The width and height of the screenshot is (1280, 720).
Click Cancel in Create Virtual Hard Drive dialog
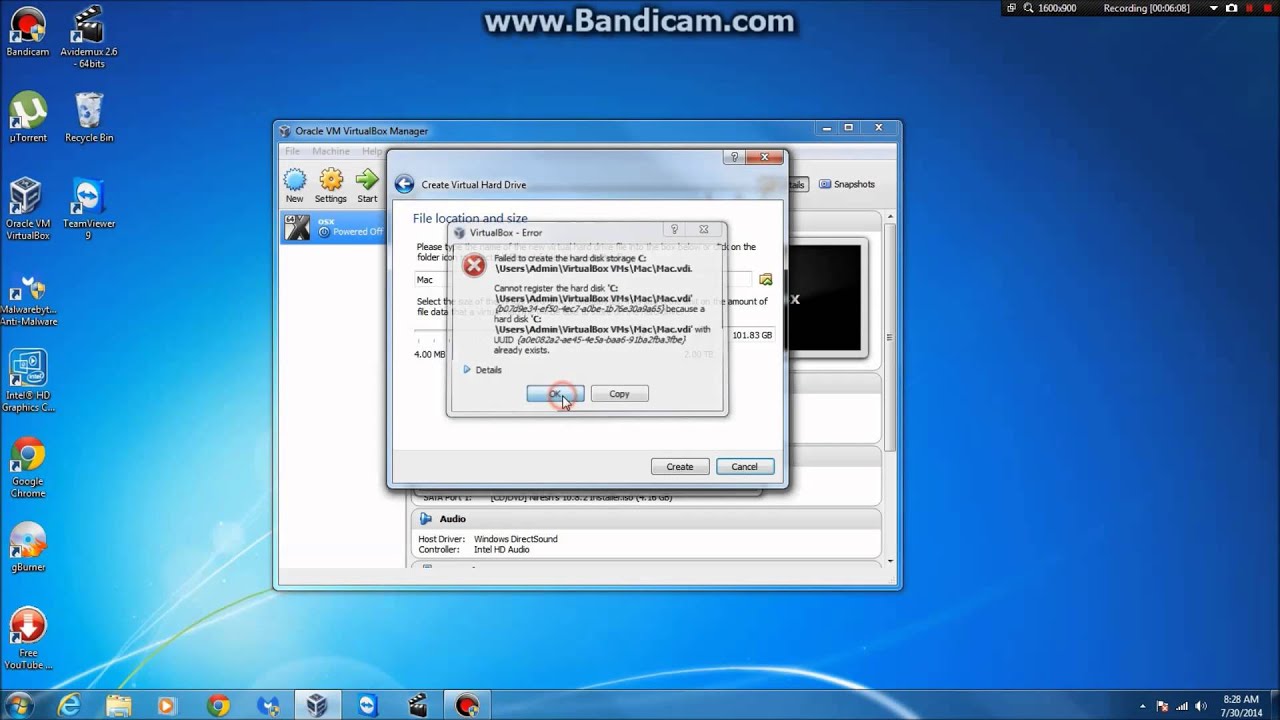tap(744, 467)
